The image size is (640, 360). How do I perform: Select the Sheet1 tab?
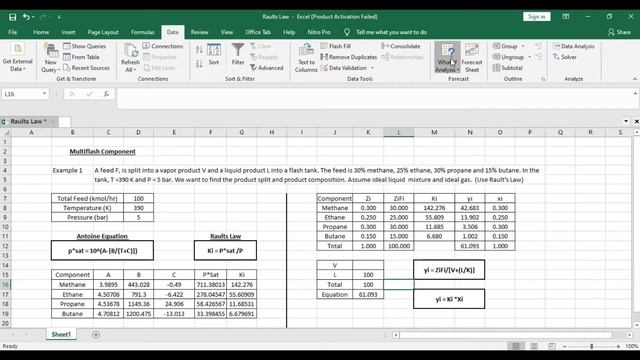(x=61, y=334)
